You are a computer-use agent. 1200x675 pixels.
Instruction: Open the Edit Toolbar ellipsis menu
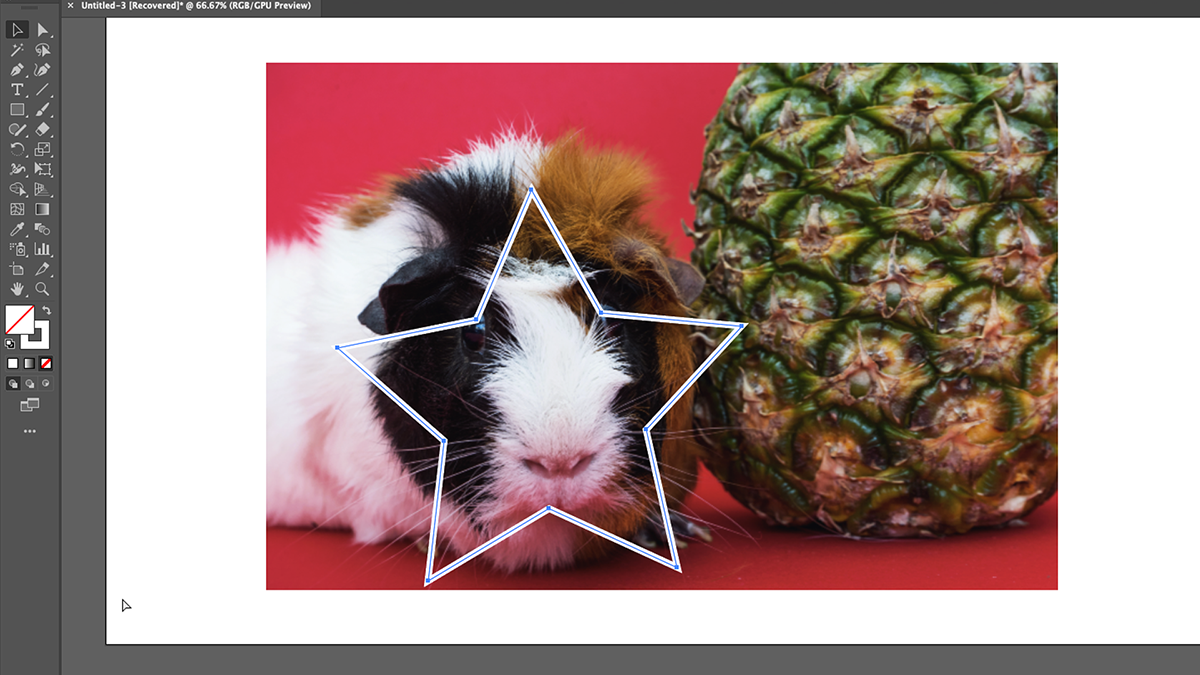coord(29,431)
